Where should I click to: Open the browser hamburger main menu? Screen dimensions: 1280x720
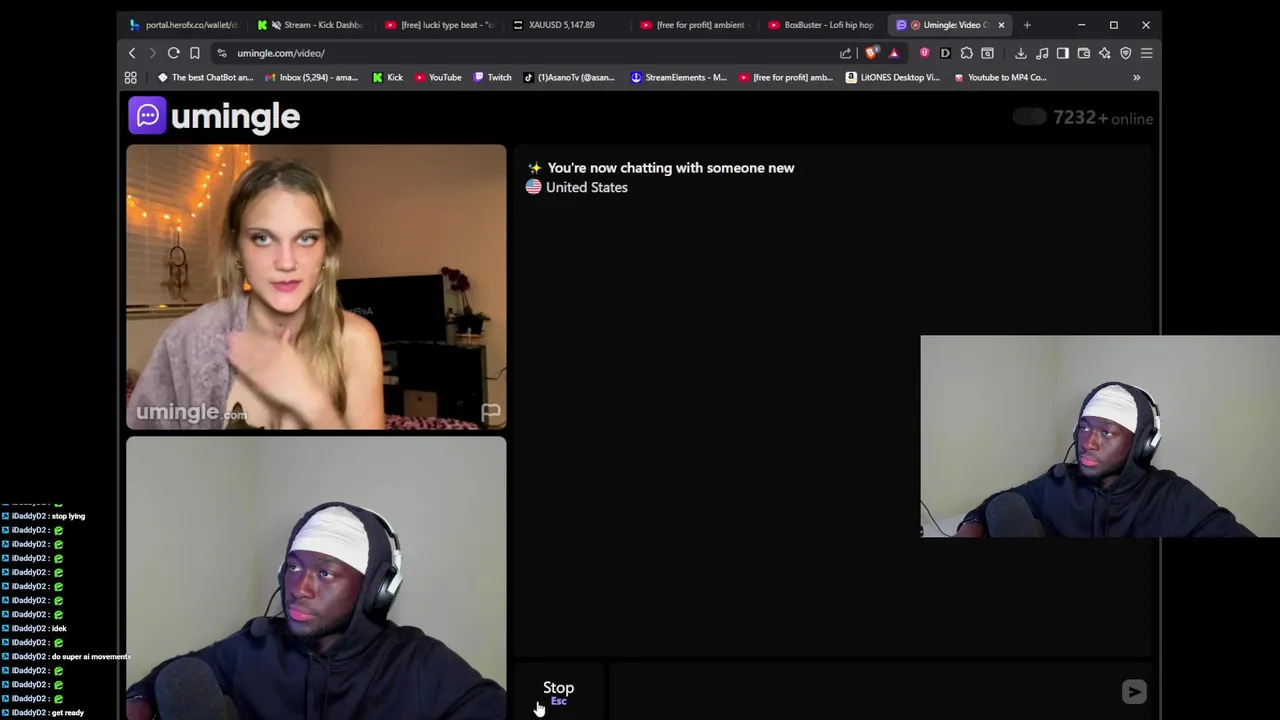(1147, 53)
